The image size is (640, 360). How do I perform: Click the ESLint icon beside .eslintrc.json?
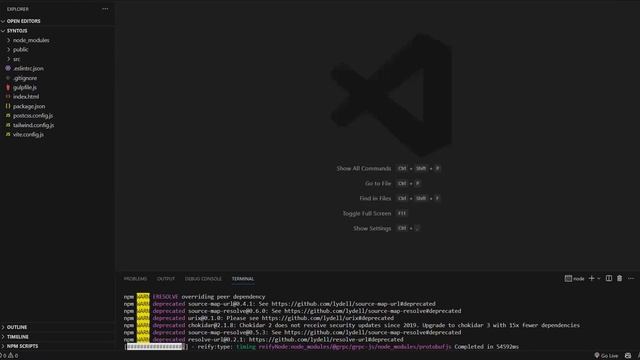pos(8,68)
